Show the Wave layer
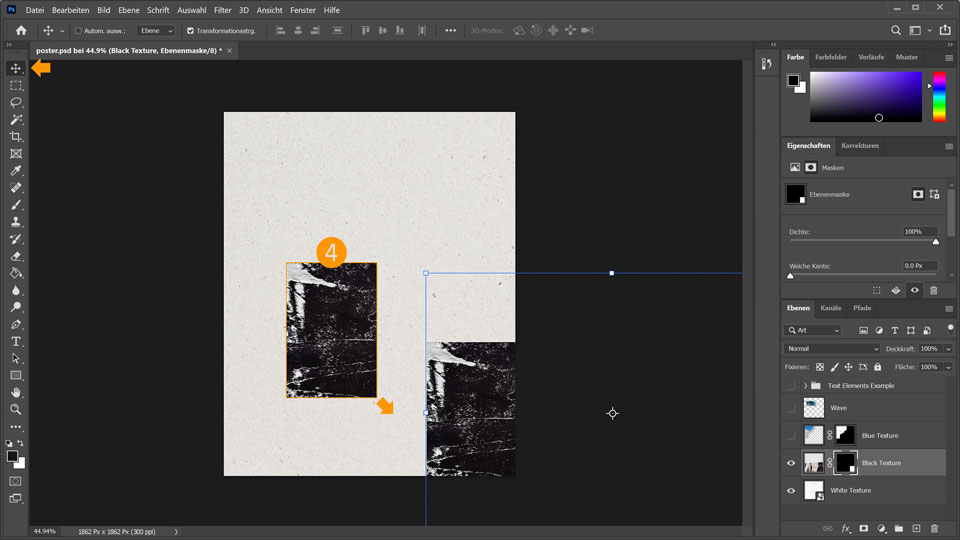Screen dimensions: 960x540 [x=791, y=408]
